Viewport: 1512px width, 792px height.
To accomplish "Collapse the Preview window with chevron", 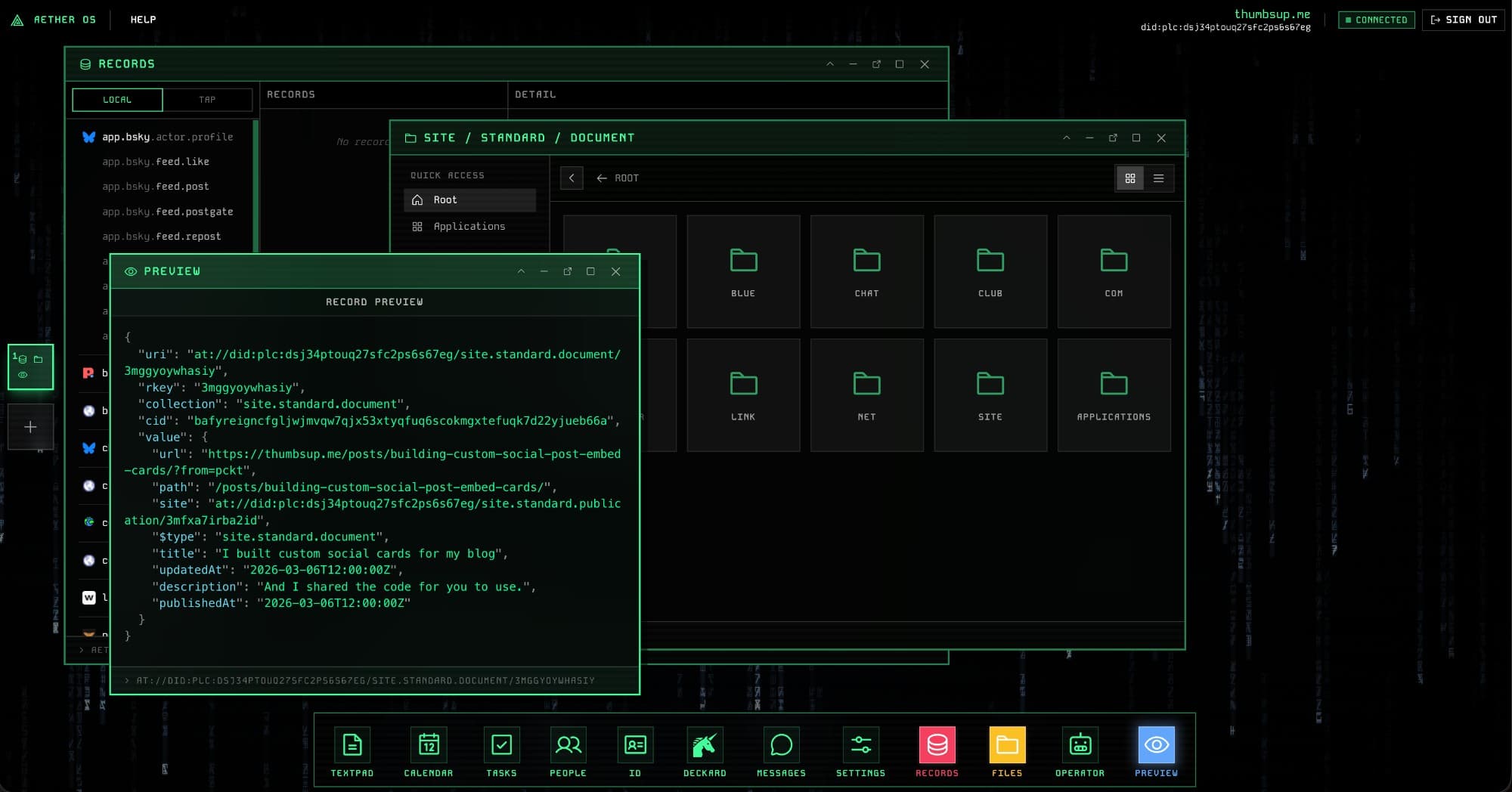I will pyautogui.click(x=521, y=271).
